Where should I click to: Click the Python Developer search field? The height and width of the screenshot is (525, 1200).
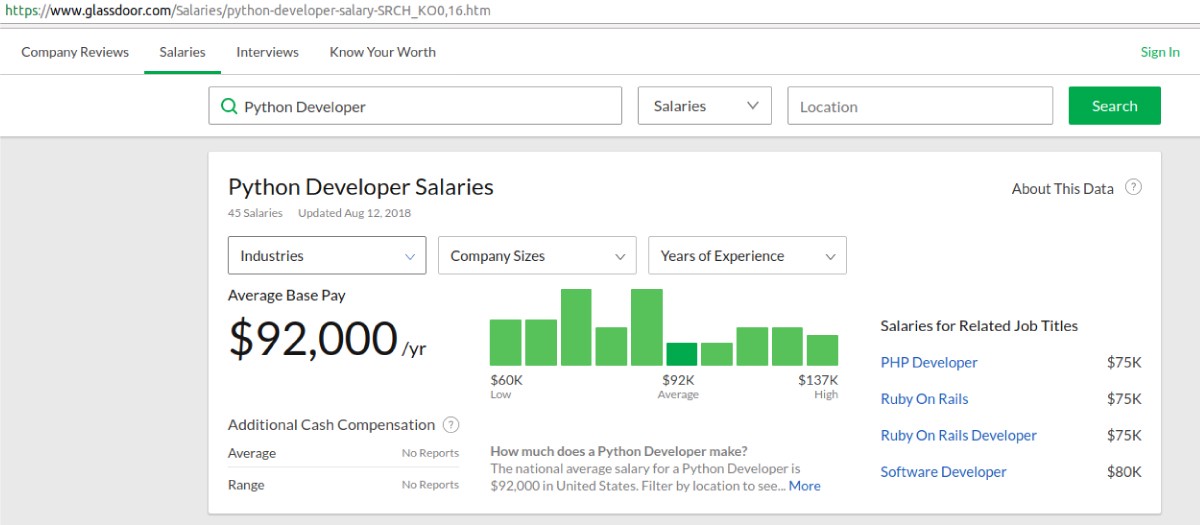click(x=425, y=107)
